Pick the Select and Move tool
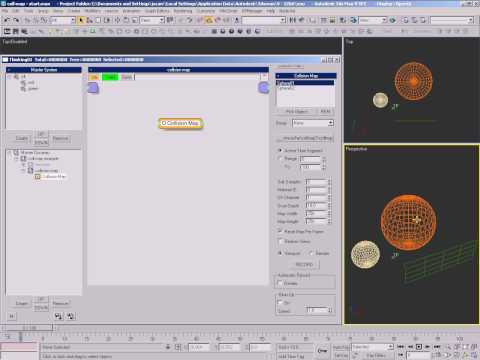Screen dimensions: 480x360 pos(117,20)
